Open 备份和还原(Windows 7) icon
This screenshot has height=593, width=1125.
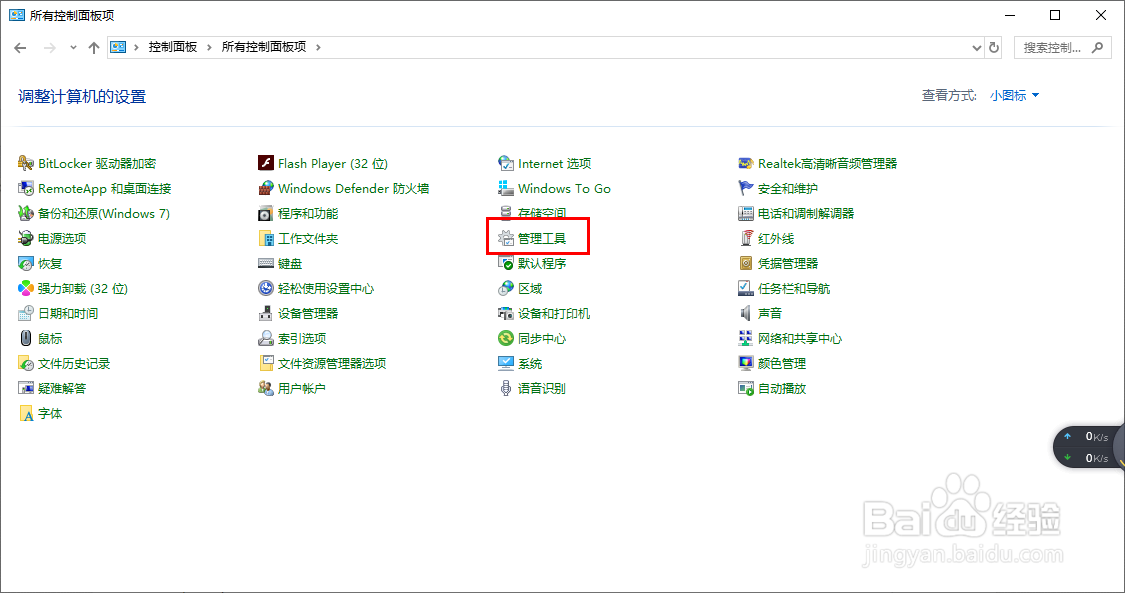[x=26, y=214]
